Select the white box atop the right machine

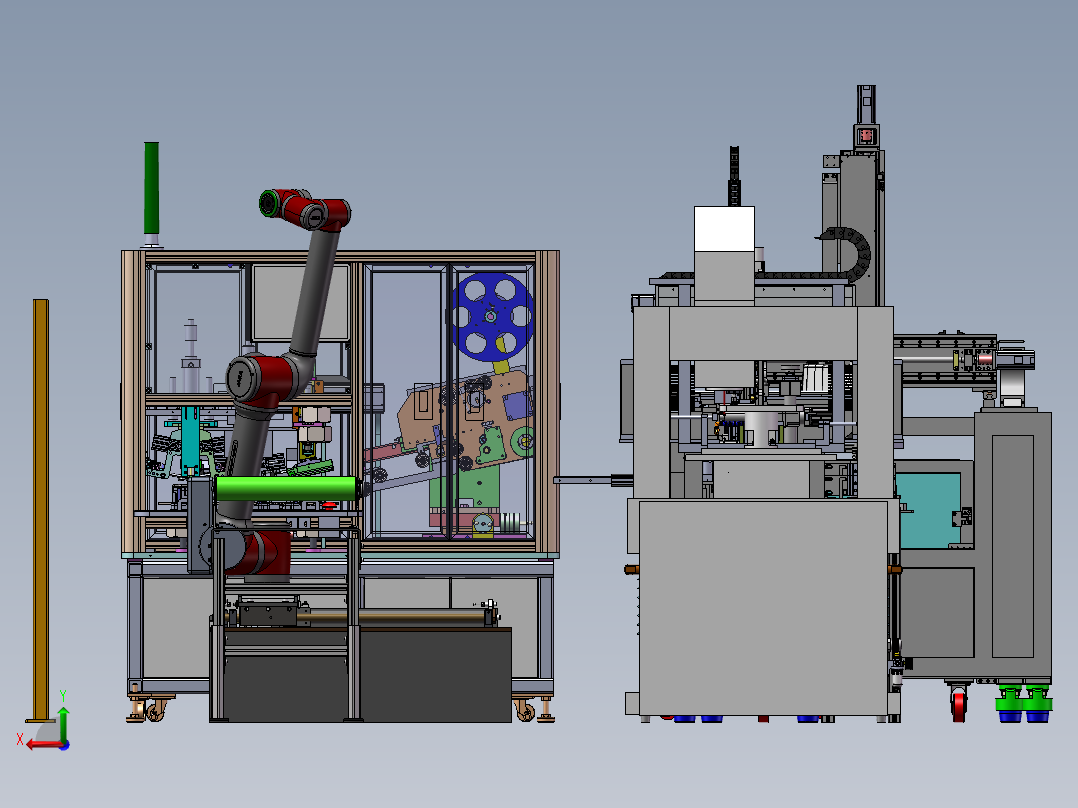point(724,229)
